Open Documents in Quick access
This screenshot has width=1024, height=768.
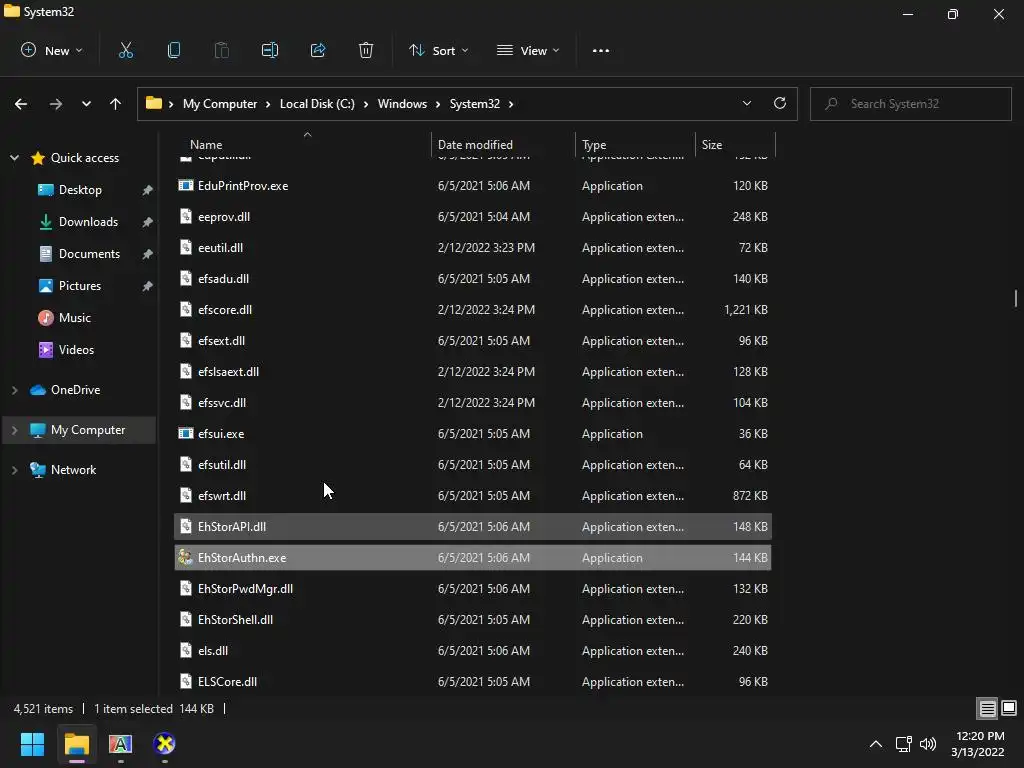tap(89, 253)
